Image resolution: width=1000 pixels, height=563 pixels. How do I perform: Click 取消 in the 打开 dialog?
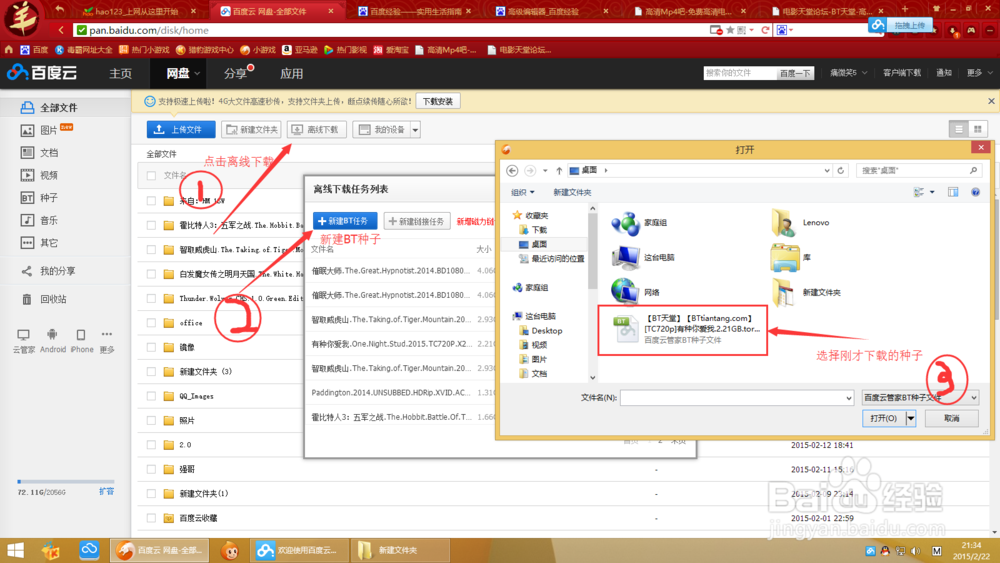tap(952, 418)
